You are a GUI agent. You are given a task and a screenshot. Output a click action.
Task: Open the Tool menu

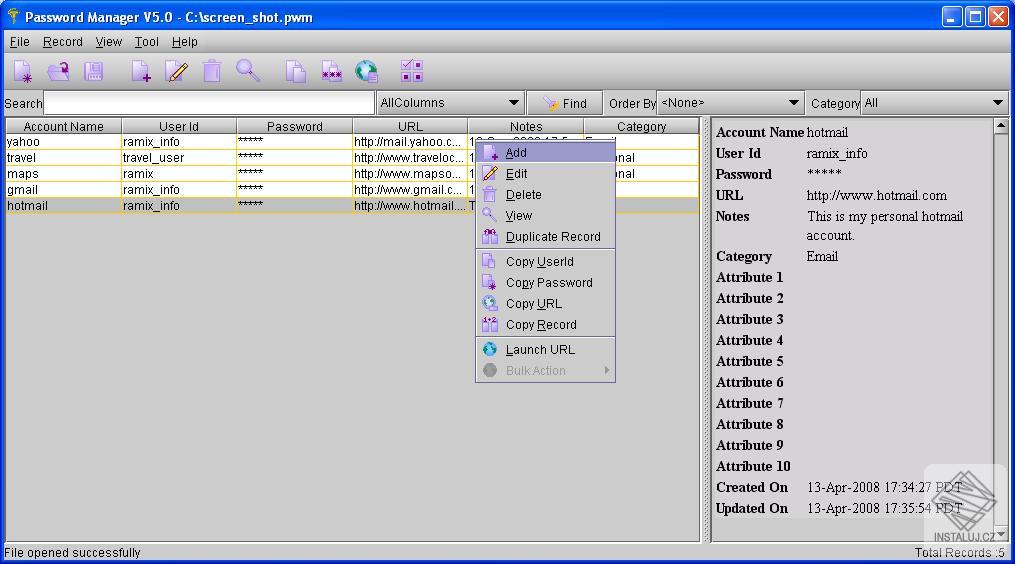[146, 42]
